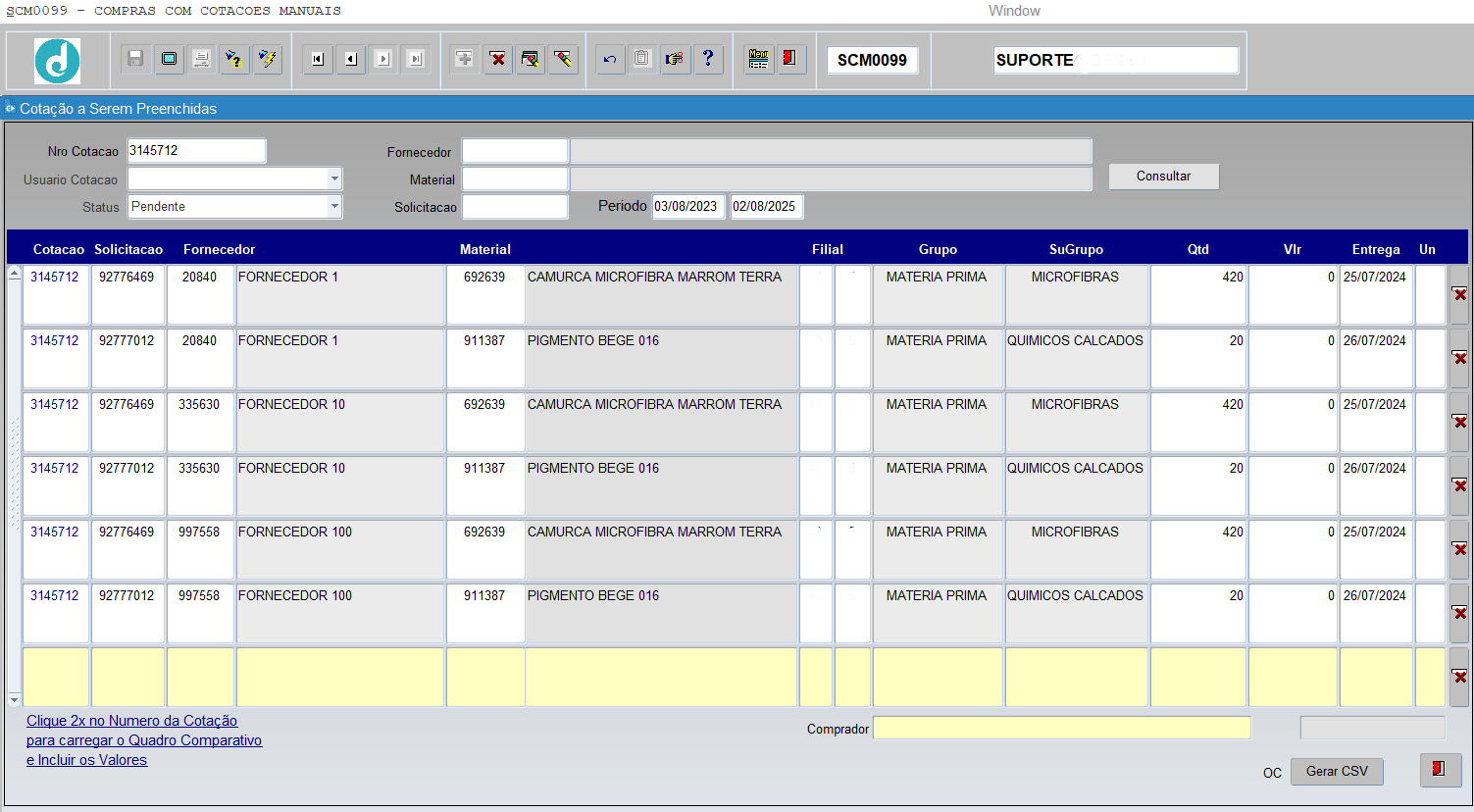Viewport: 1474px width, 812px height.
Task: Click link Clique 2x no Numero da Cotação
Action: [131, 721]
